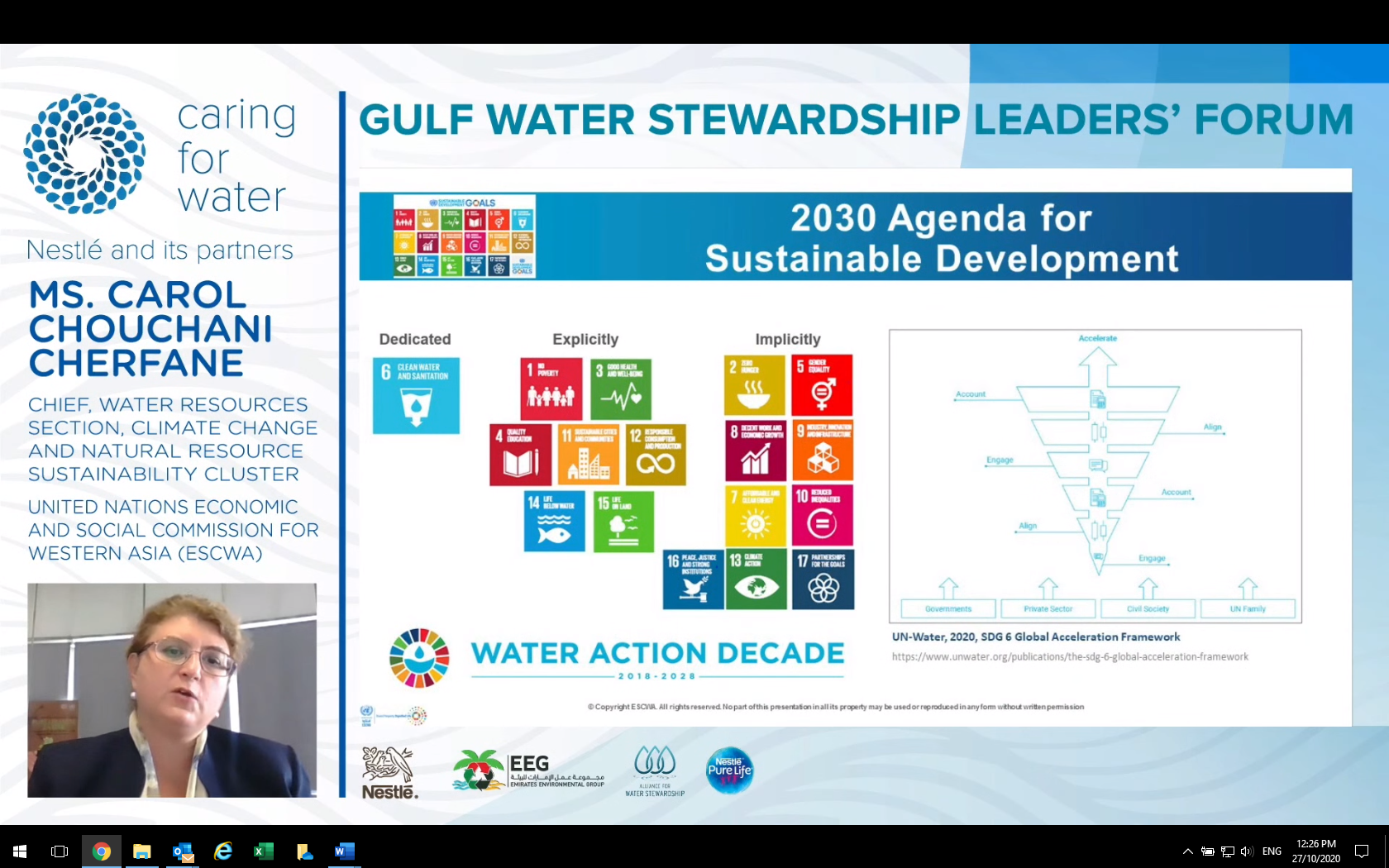Open the Windows Start menu
1389x868 pixels.
click(x=20, y=851)
